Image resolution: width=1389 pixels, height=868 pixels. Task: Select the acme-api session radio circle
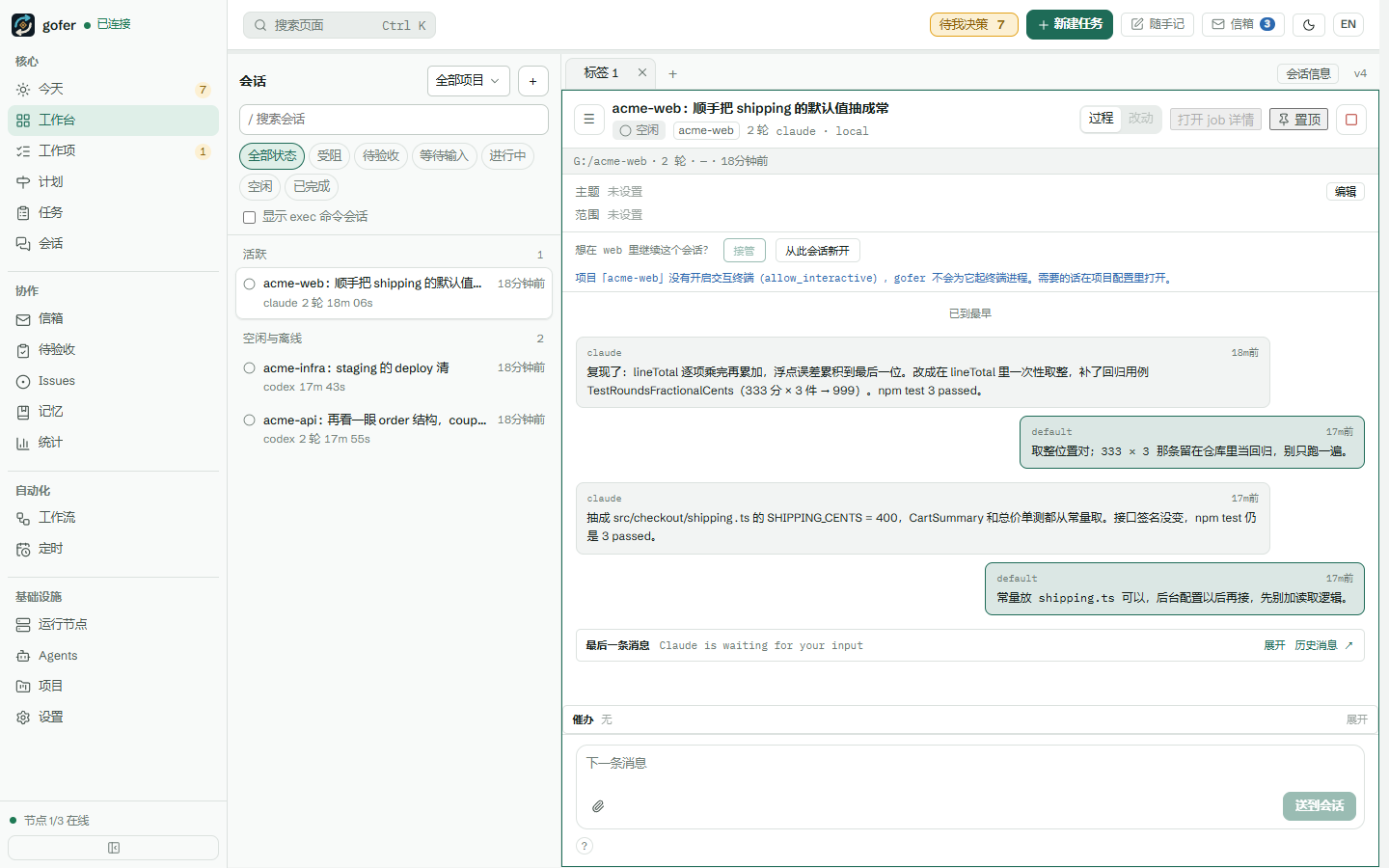pos(250,420)
